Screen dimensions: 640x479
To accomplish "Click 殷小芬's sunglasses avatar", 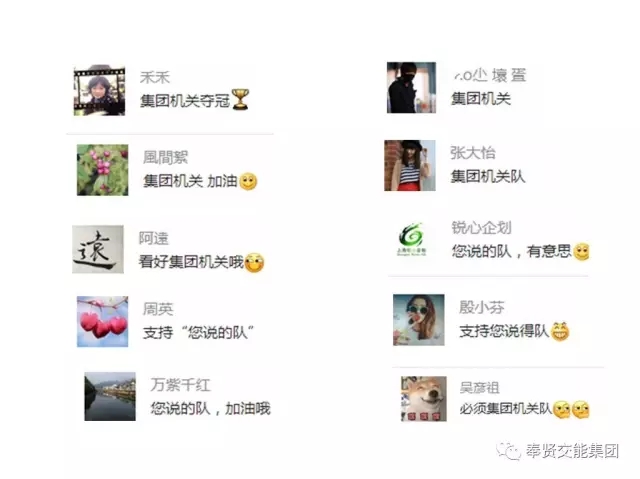I will [x=419, y=320].
